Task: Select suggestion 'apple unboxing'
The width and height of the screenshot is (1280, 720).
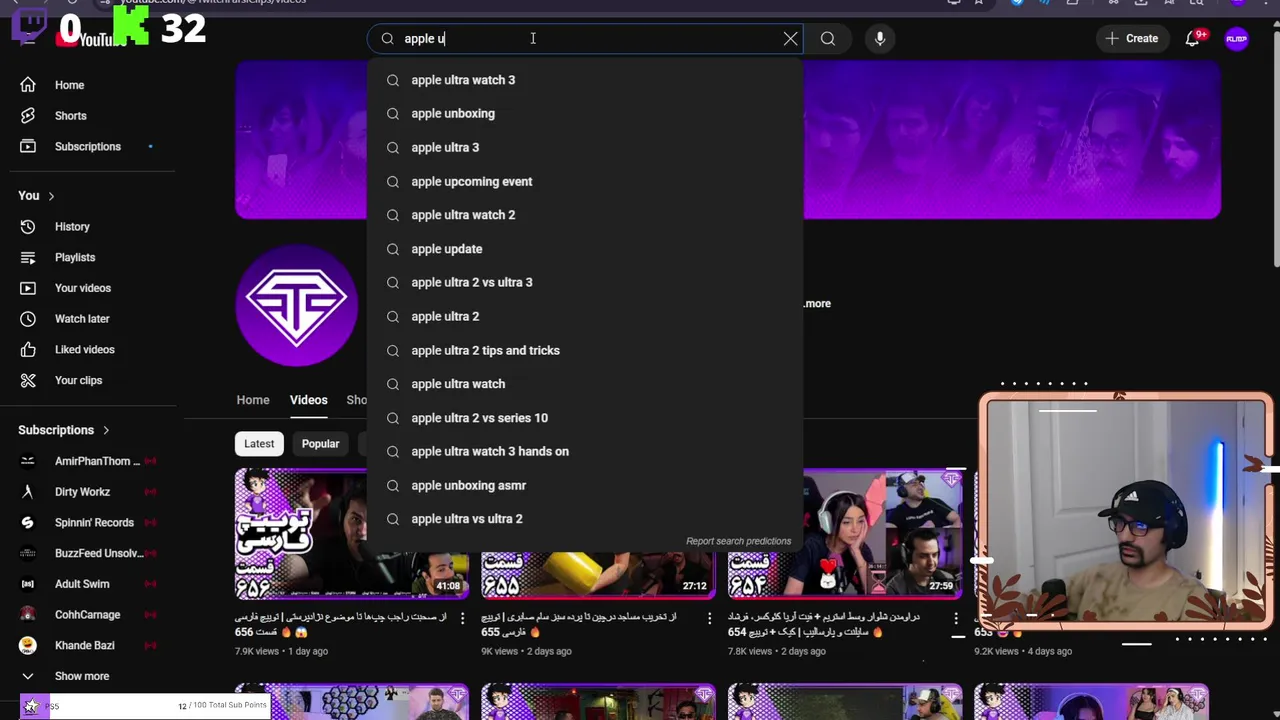Action: pyautogui.click(x=585, y=114)
